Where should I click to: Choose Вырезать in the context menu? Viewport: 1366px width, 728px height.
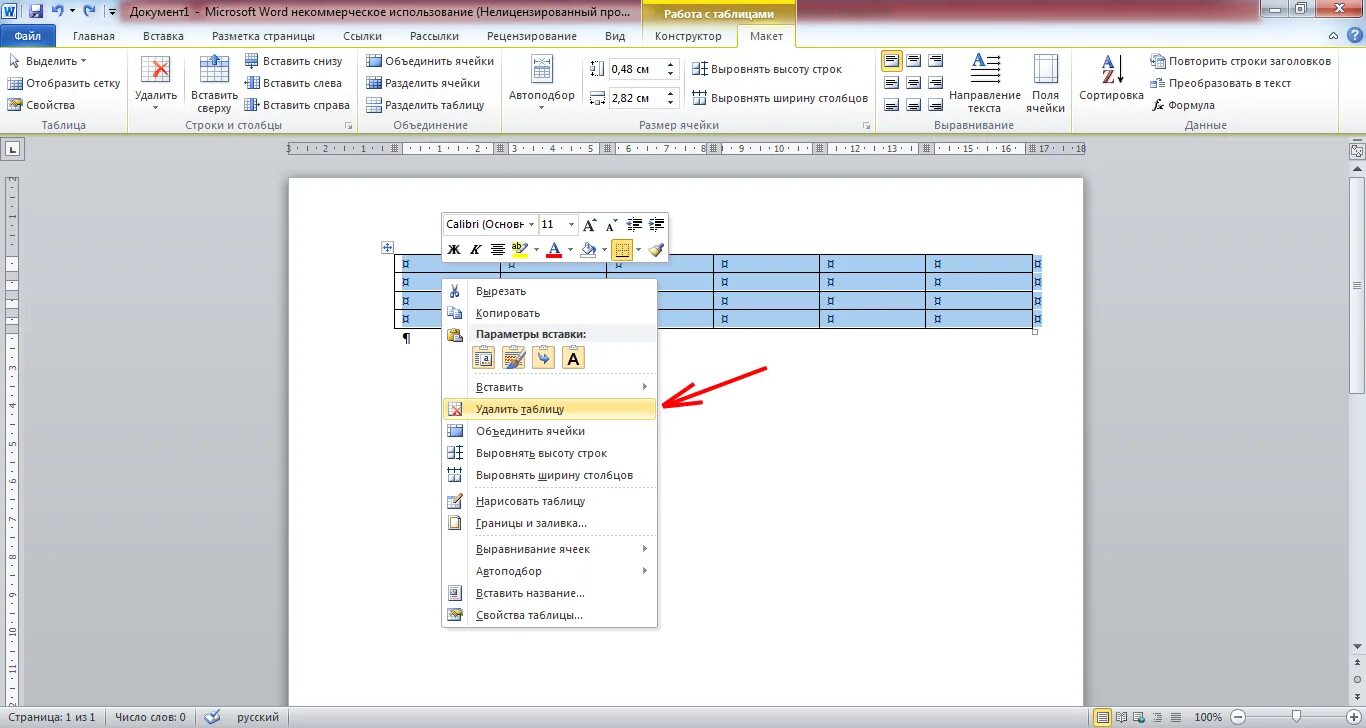[x=549, y=291]
